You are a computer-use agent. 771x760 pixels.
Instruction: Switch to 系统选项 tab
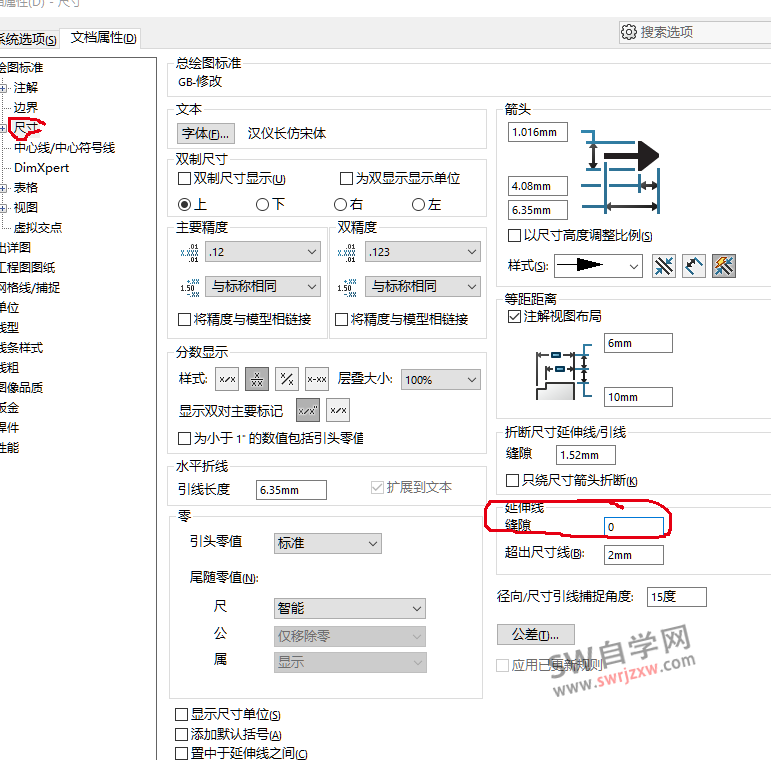(x=29, y=38)
